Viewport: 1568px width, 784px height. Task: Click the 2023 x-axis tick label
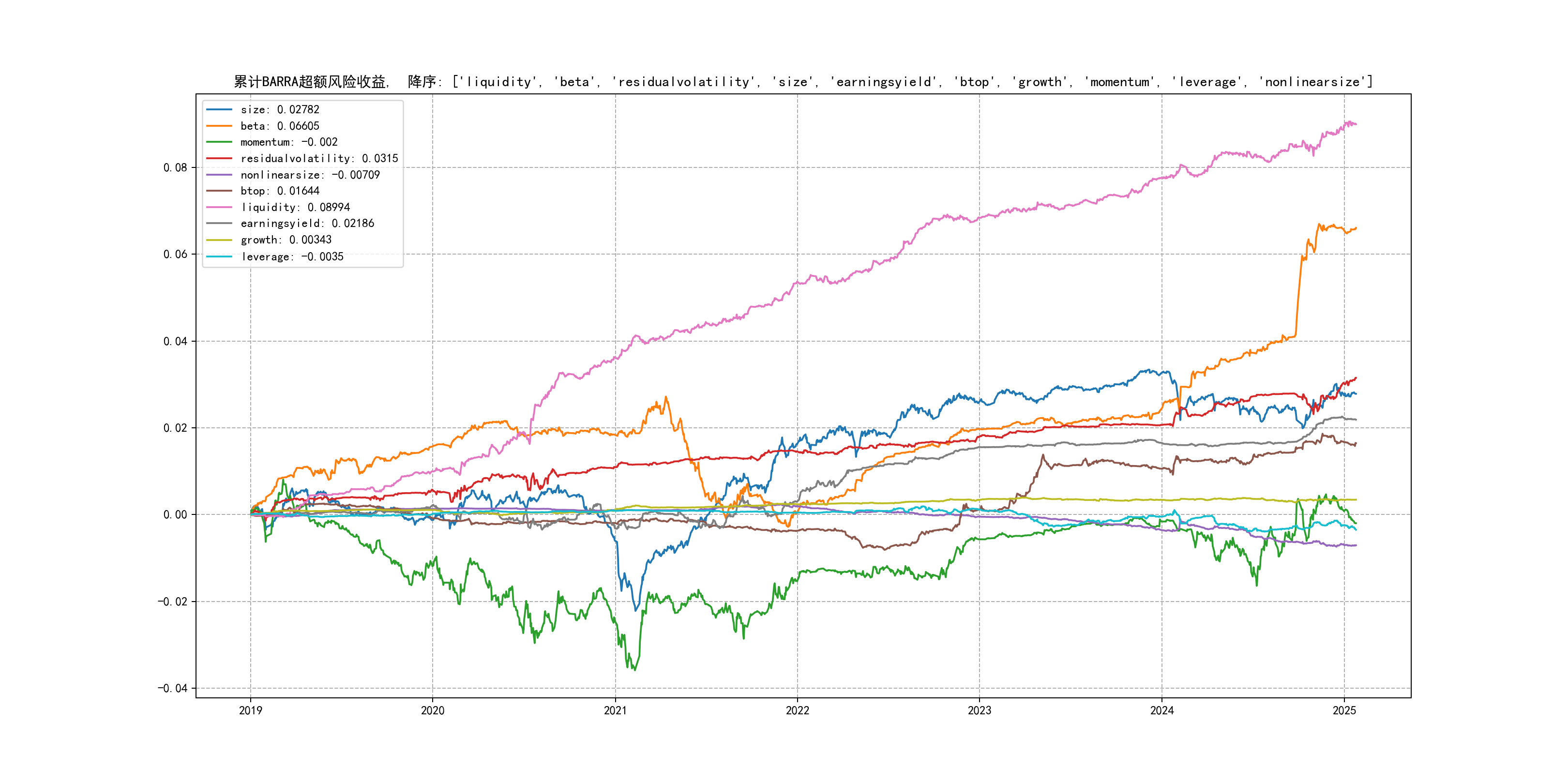pyautogui.click(x=980, y=710)
